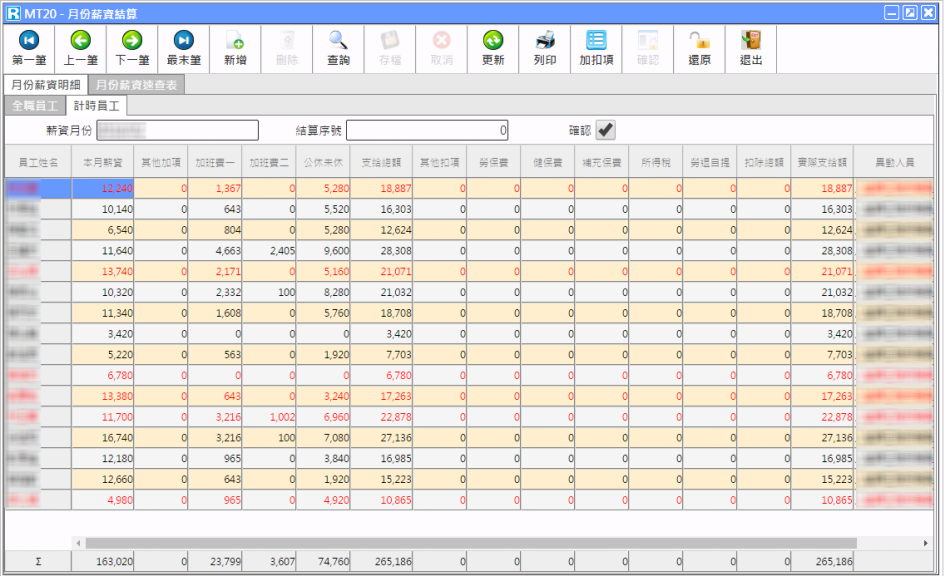Sort by the 員工姓名 column header
This screenshot has height=576, width=950.
tap(38, 162)
